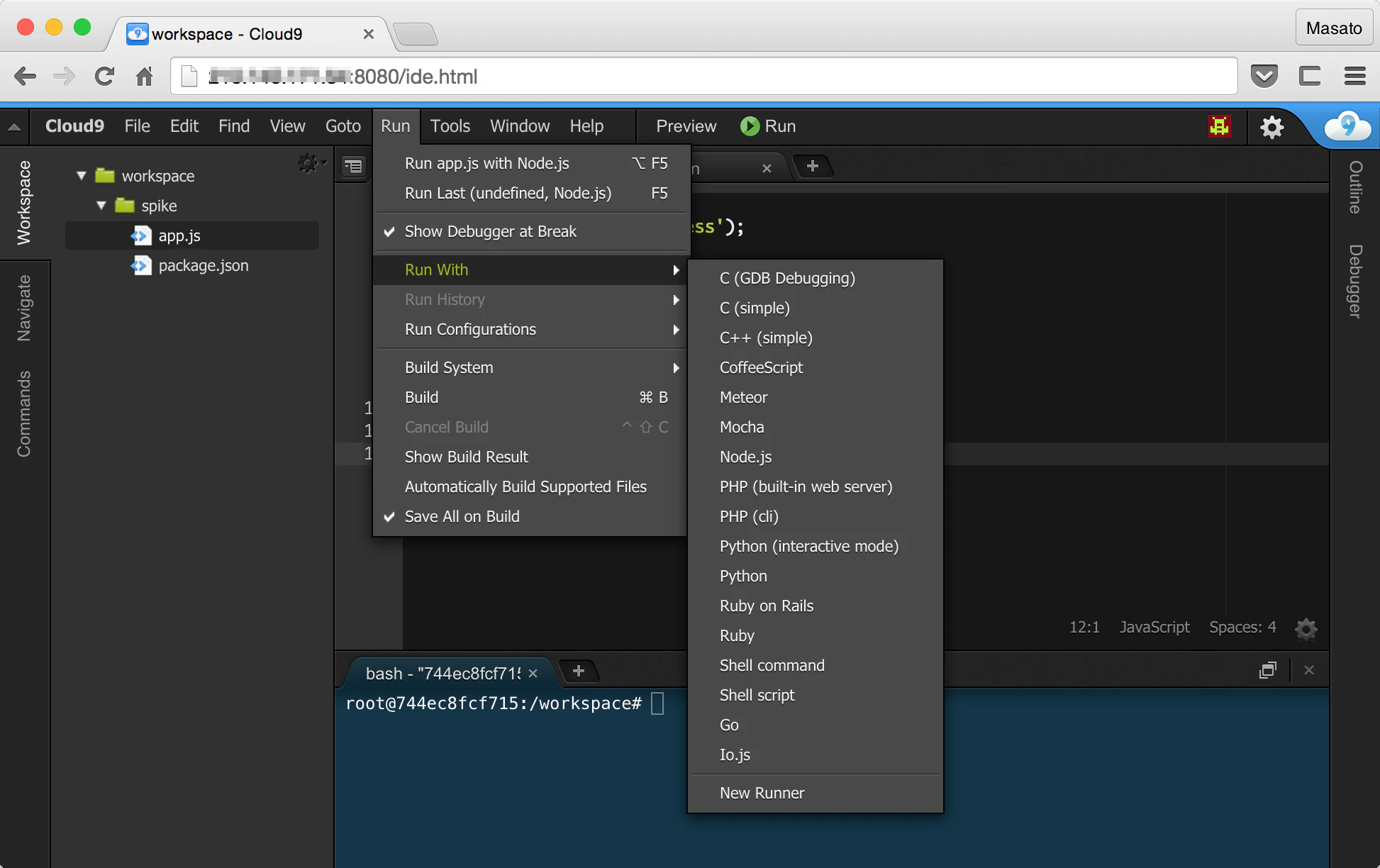Click the Cloud9 cloud logo icon

[1347, 126]
